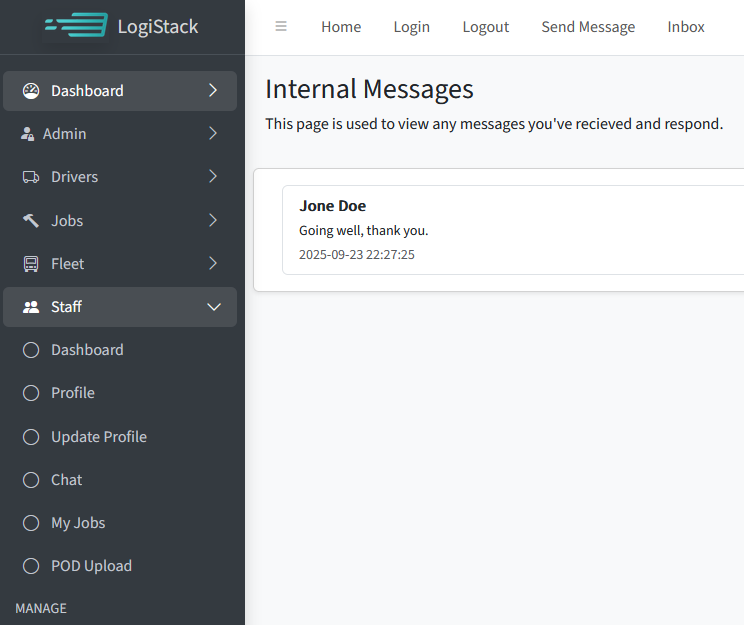Image resolution: width=744 pixels, height=625 pixels.
Task: Click the Dashboard speedometer icon
Action: (31, 91)
